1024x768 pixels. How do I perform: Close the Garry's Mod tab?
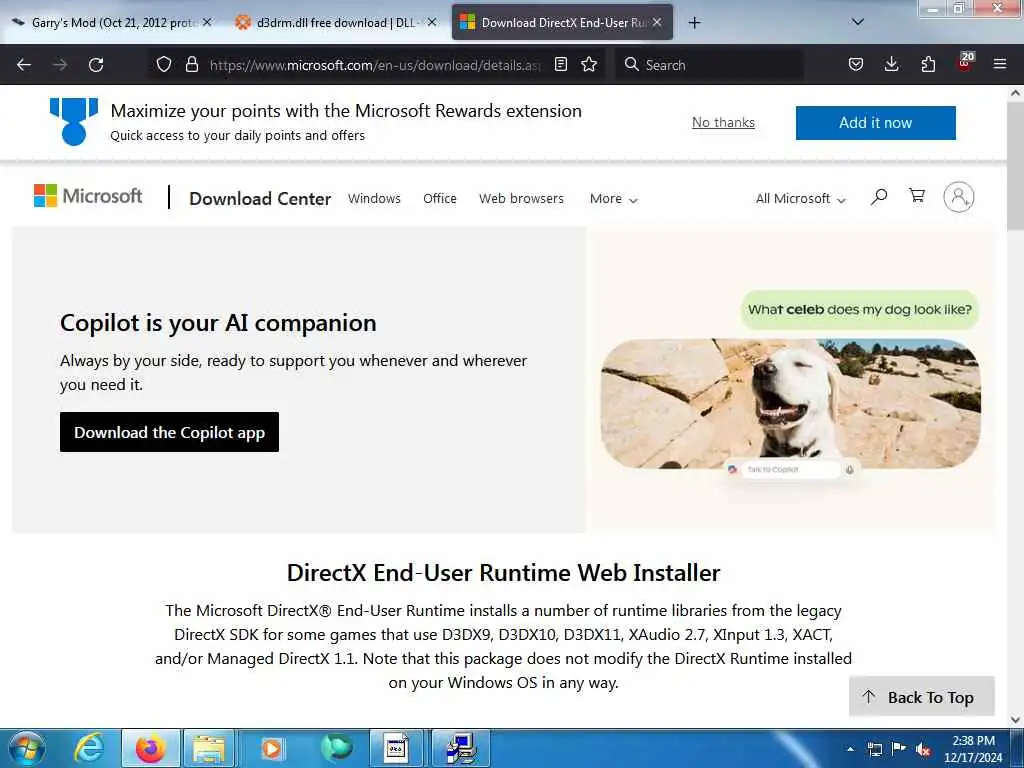tap(207, 22)
